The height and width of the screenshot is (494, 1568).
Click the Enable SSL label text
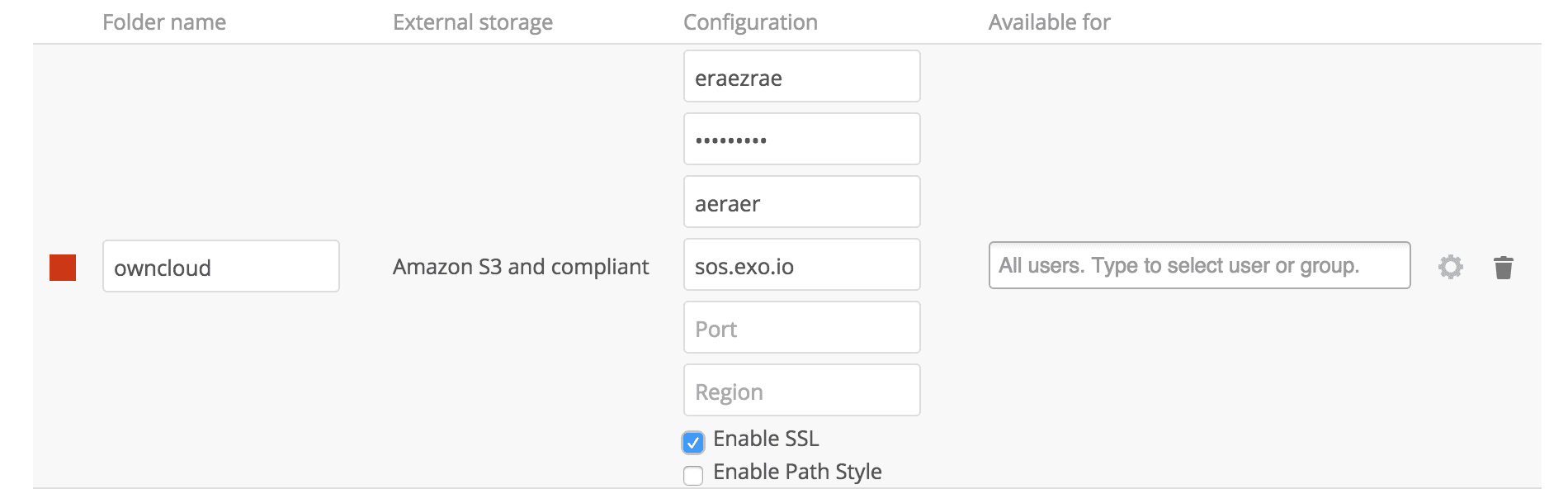click(765, 439)
